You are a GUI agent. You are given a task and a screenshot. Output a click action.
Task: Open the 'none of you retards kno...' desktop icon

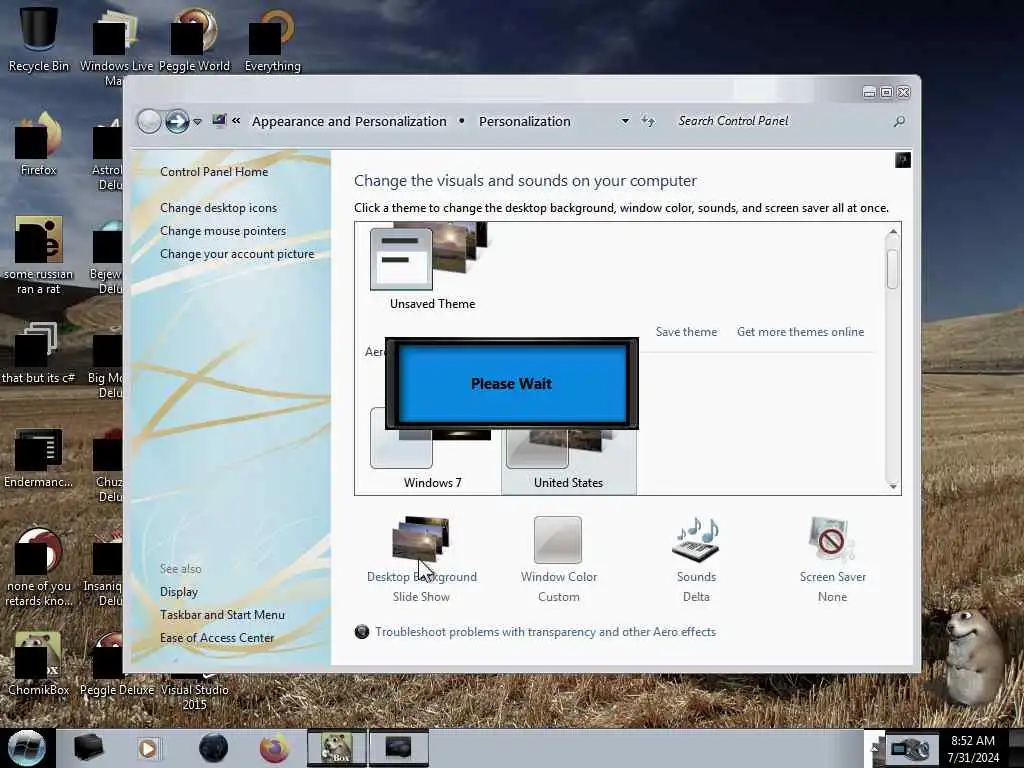coord(38,567)
